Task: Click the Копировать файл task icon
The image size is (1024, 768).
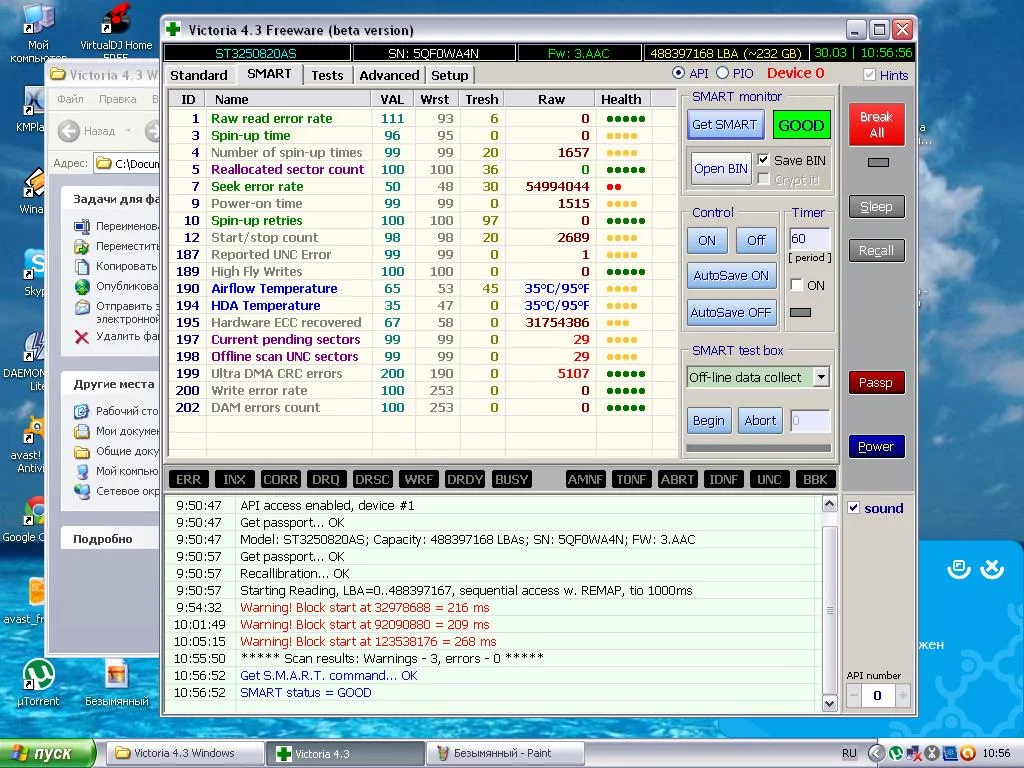Action: coord(82,266)
